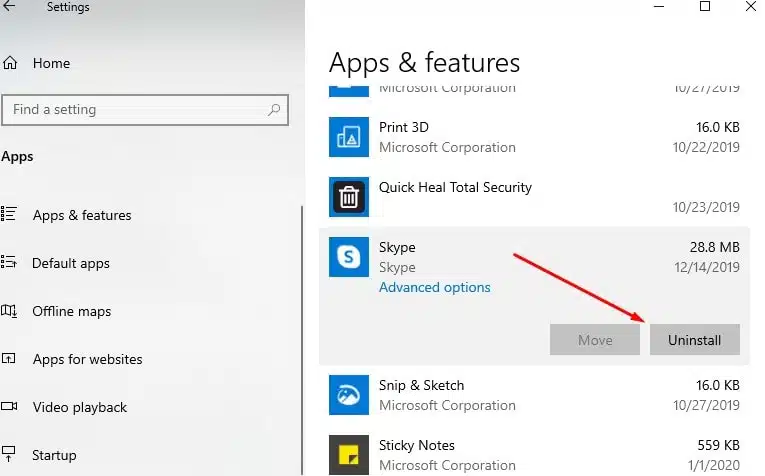Maximize the Settings window
Image resolution: width=765 pixels, height=476 pixels.
point(705,6)
